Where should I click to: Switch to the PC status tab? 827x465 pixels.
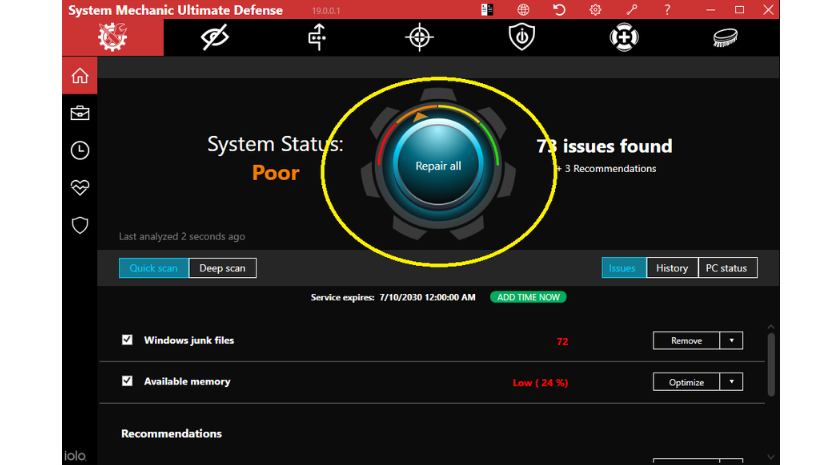727,268
